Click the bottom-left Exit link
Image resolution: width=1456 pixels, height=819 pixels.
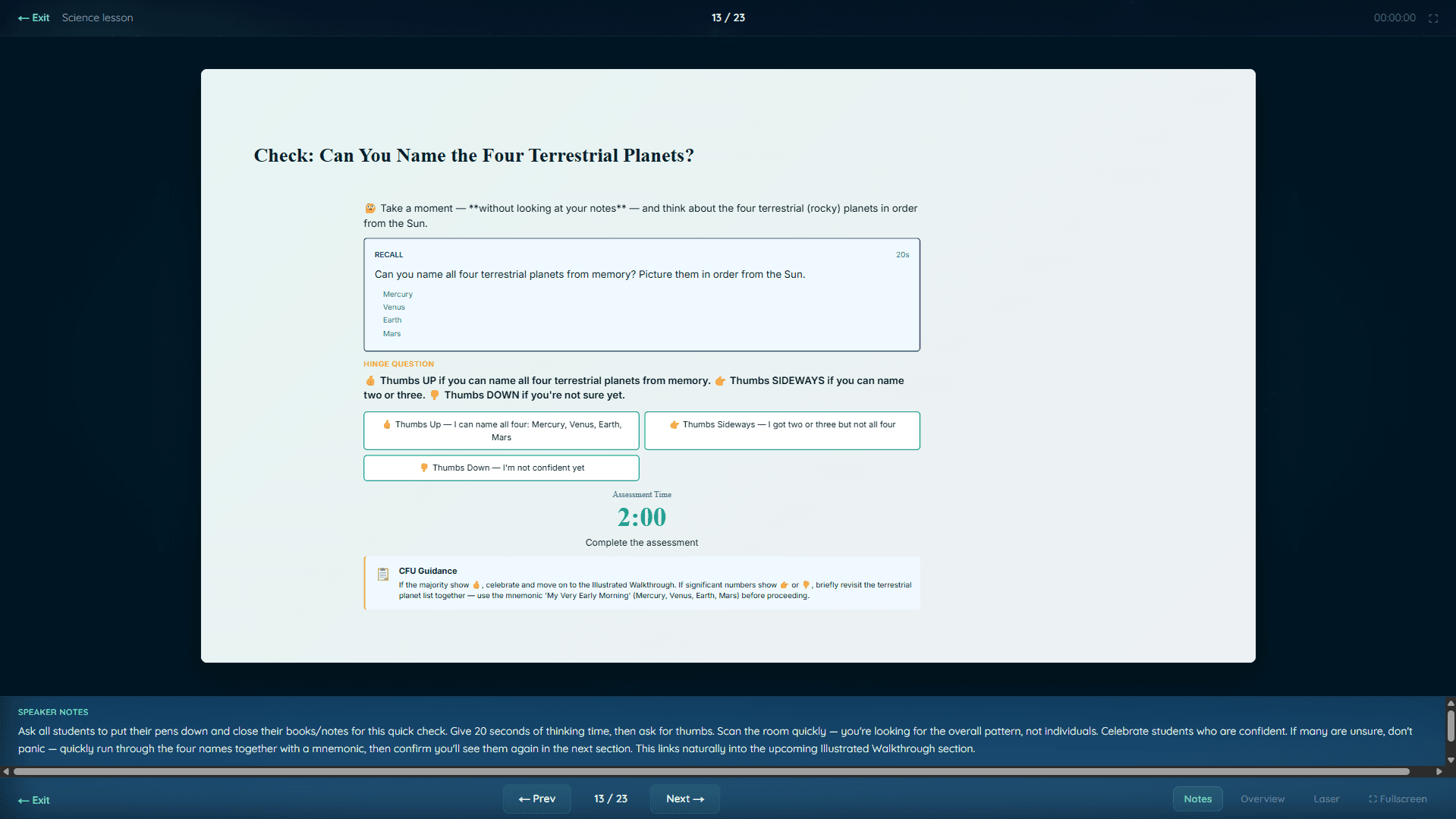pos(34,800)
